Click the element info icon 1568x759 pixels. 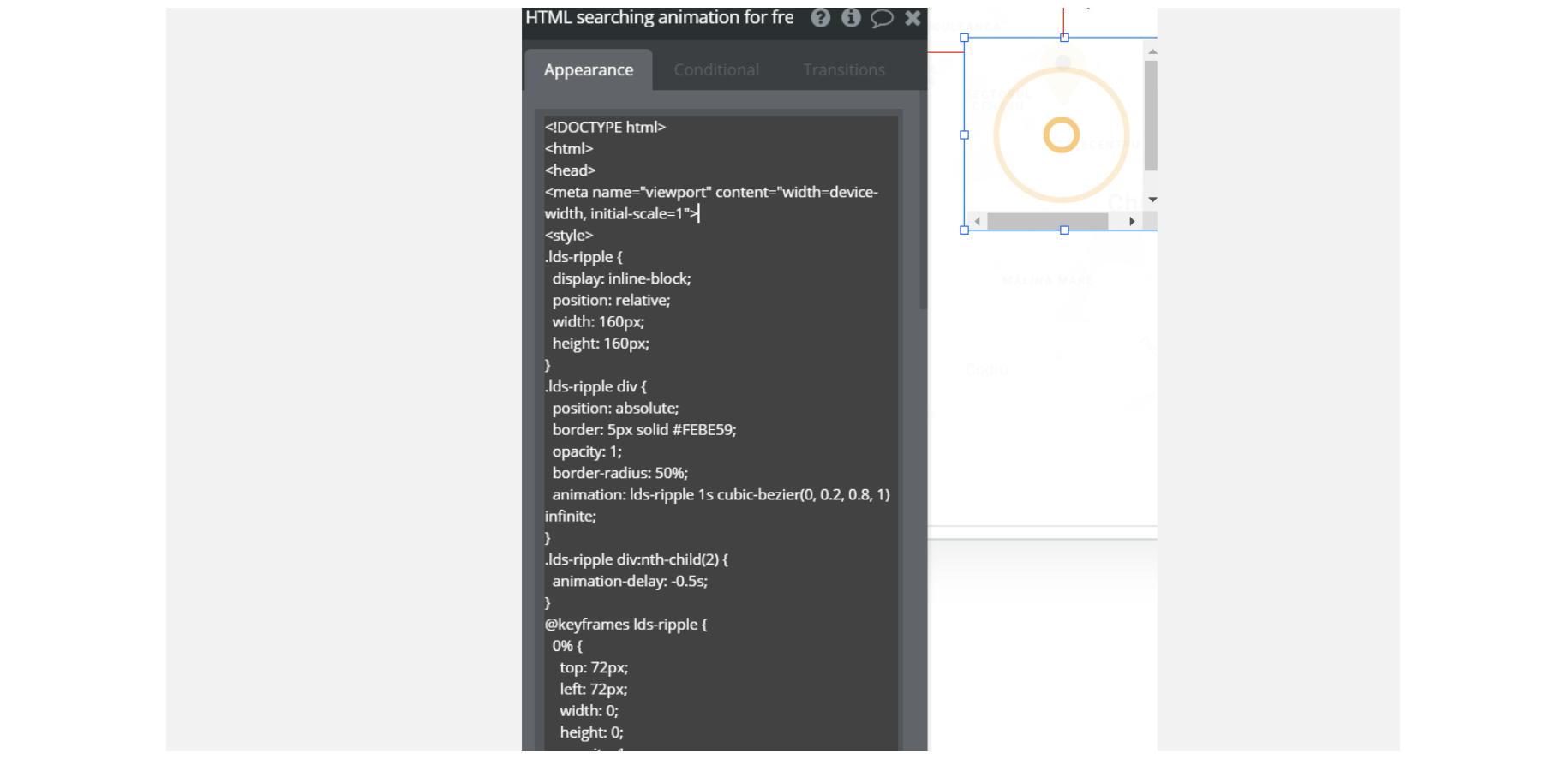(x=851, y=18)
